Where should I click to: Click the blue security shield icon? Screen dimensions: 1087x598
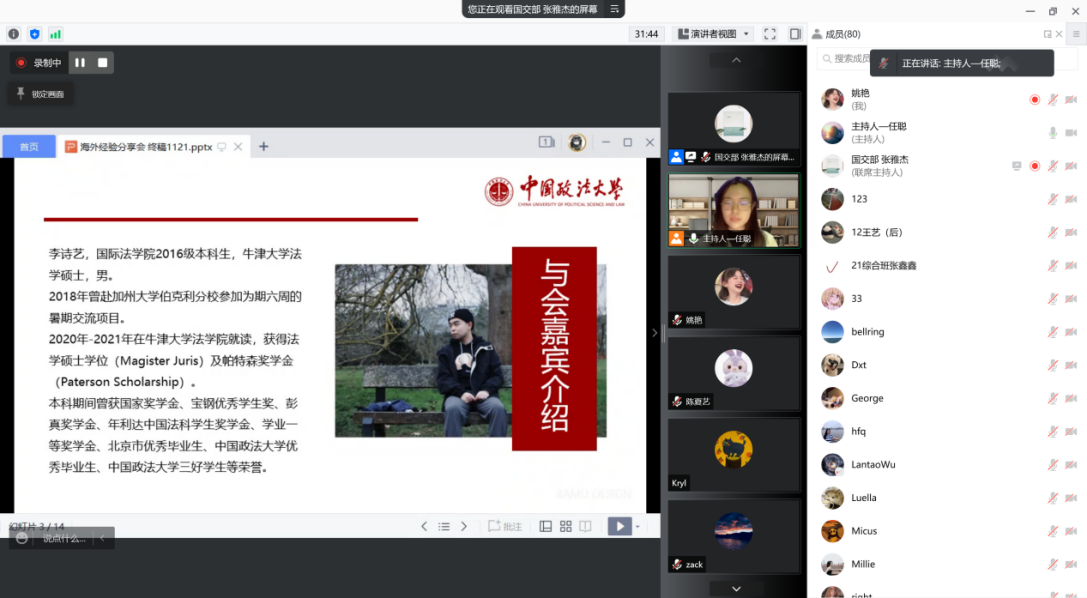tap(35, 34)
